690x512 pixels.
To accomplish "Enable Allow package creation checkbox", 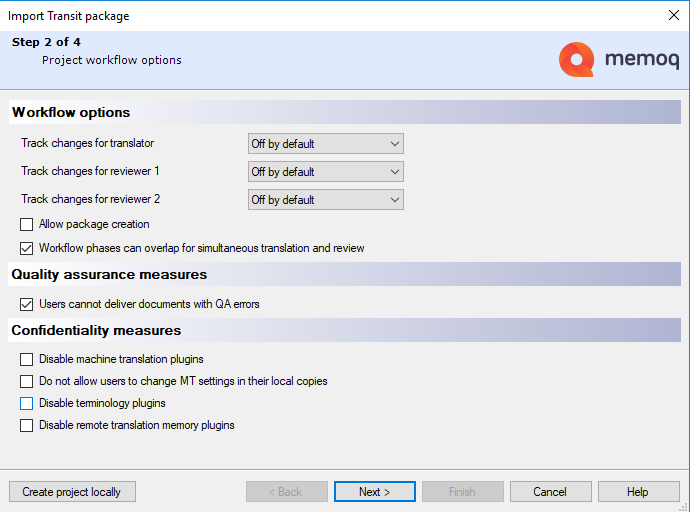I will (27, 225).
